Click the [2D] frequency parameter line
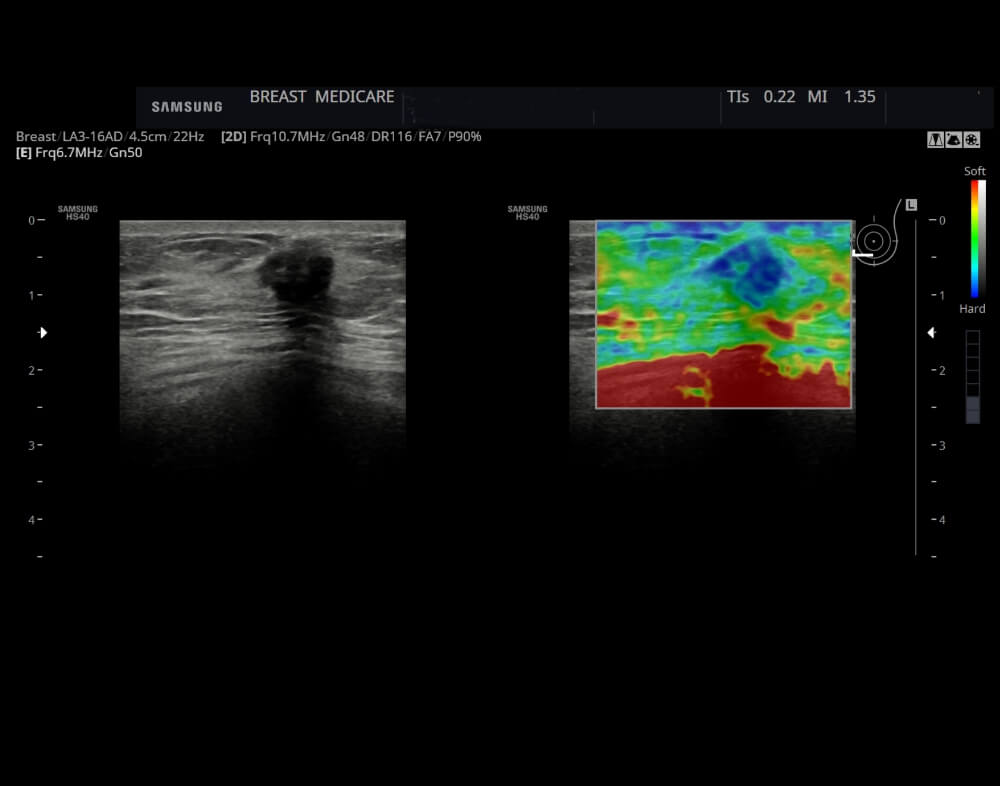Image resolution: width=1000 pixels, height=786 pixels. point(351,136)
